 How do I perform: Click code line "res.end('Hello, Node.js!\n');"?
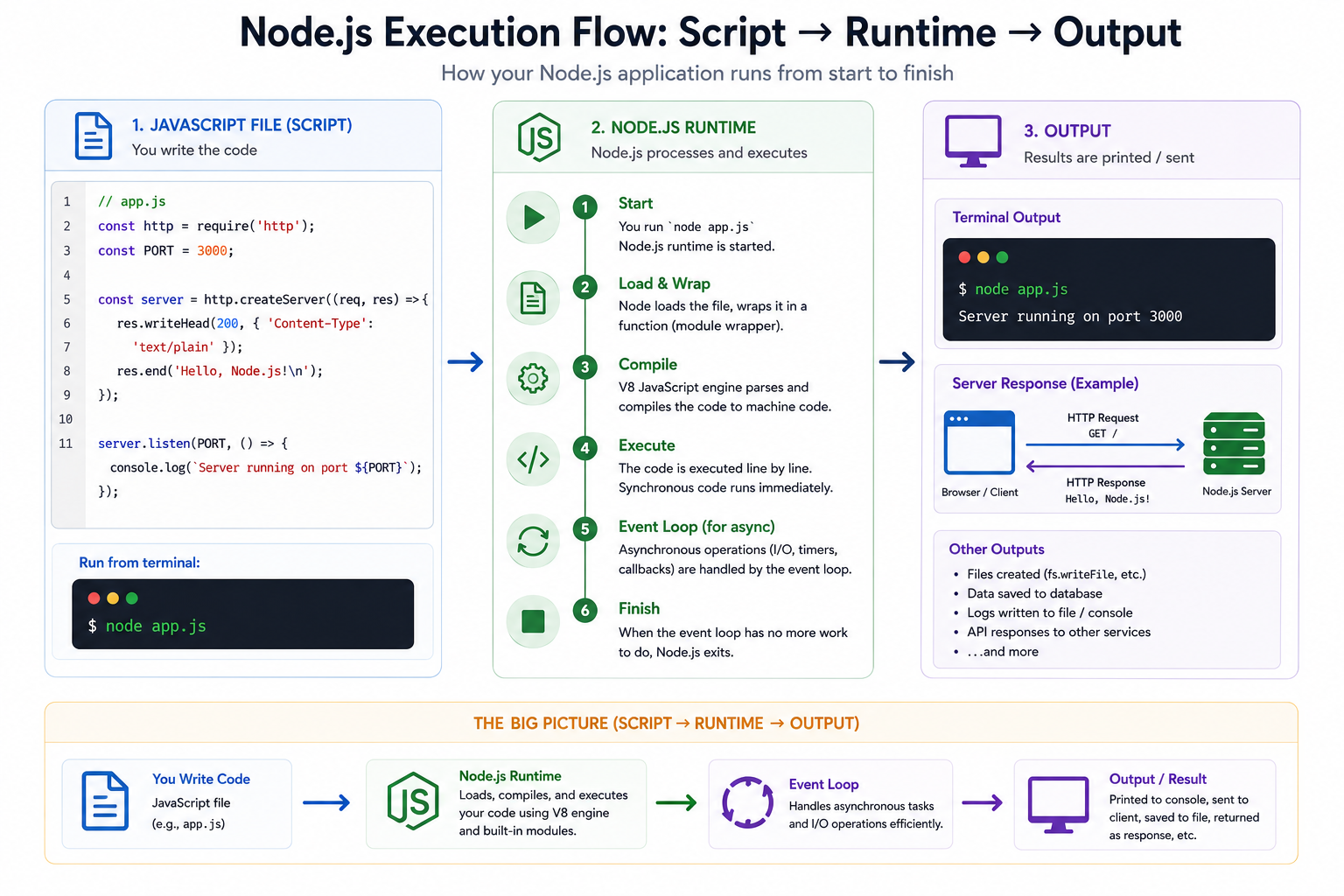pyautogui.click(x=220, y=371)
